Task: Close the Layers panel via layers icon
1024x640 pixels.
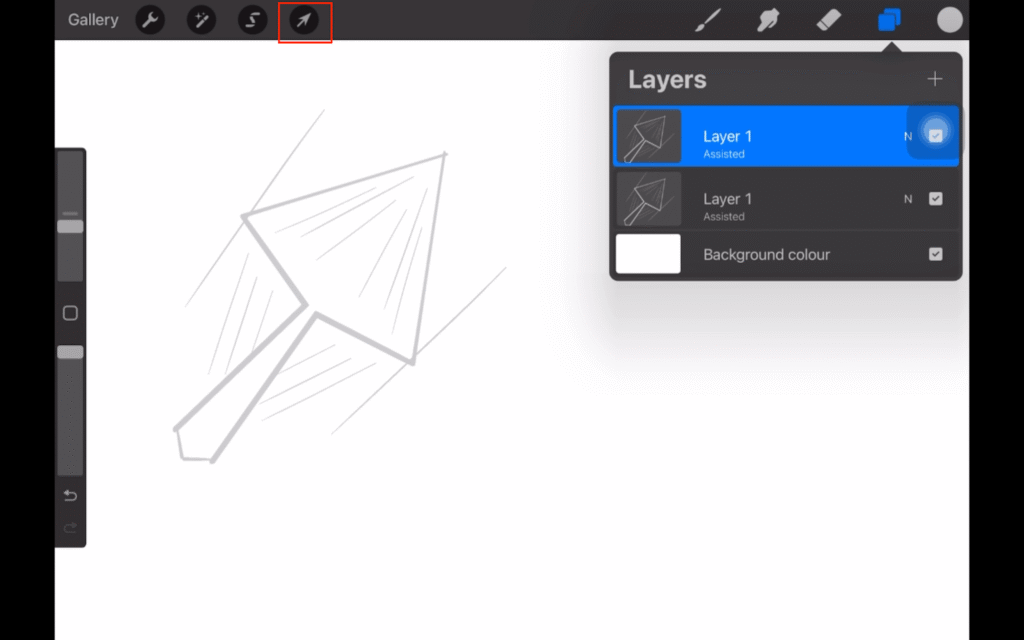Action: click(x=889, y=20)
